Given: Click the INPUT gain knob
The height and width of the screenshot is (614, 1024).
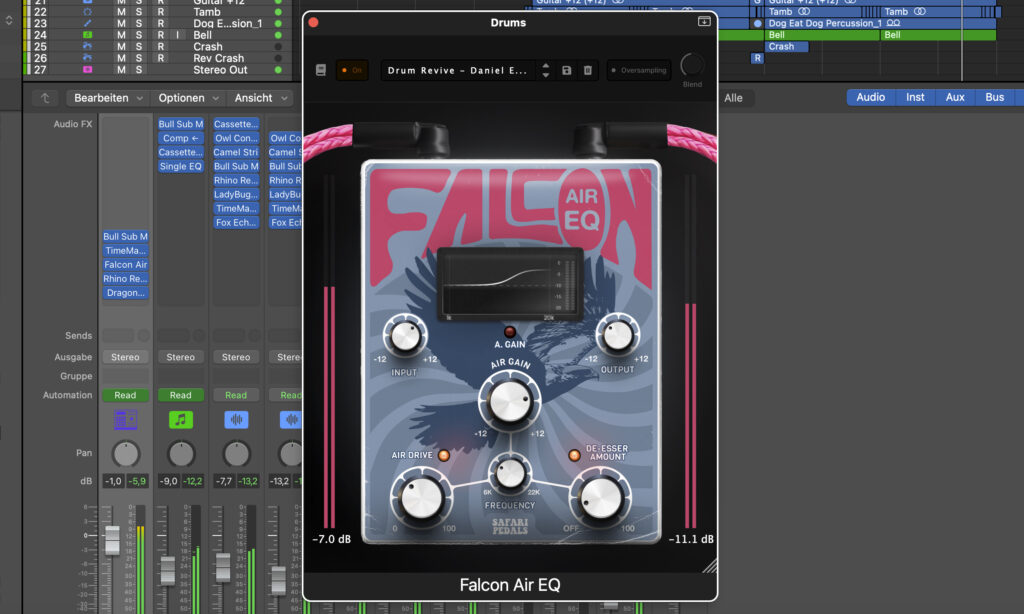Looking at the screenshot, I should click(x=405, y=336).
